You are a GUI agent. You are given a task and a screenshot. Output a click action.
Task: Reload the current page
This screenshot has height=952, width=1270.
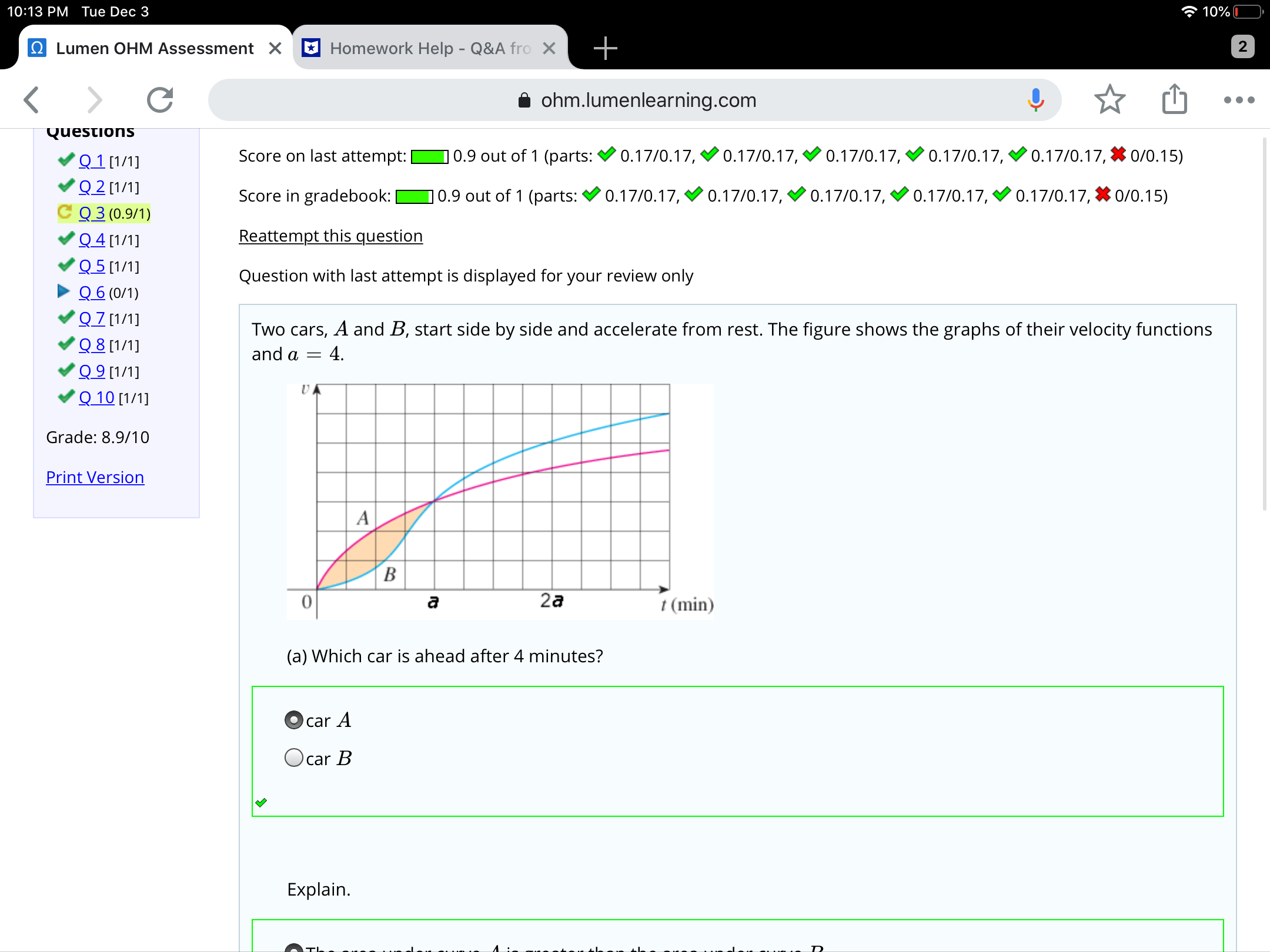click(160, 100)
